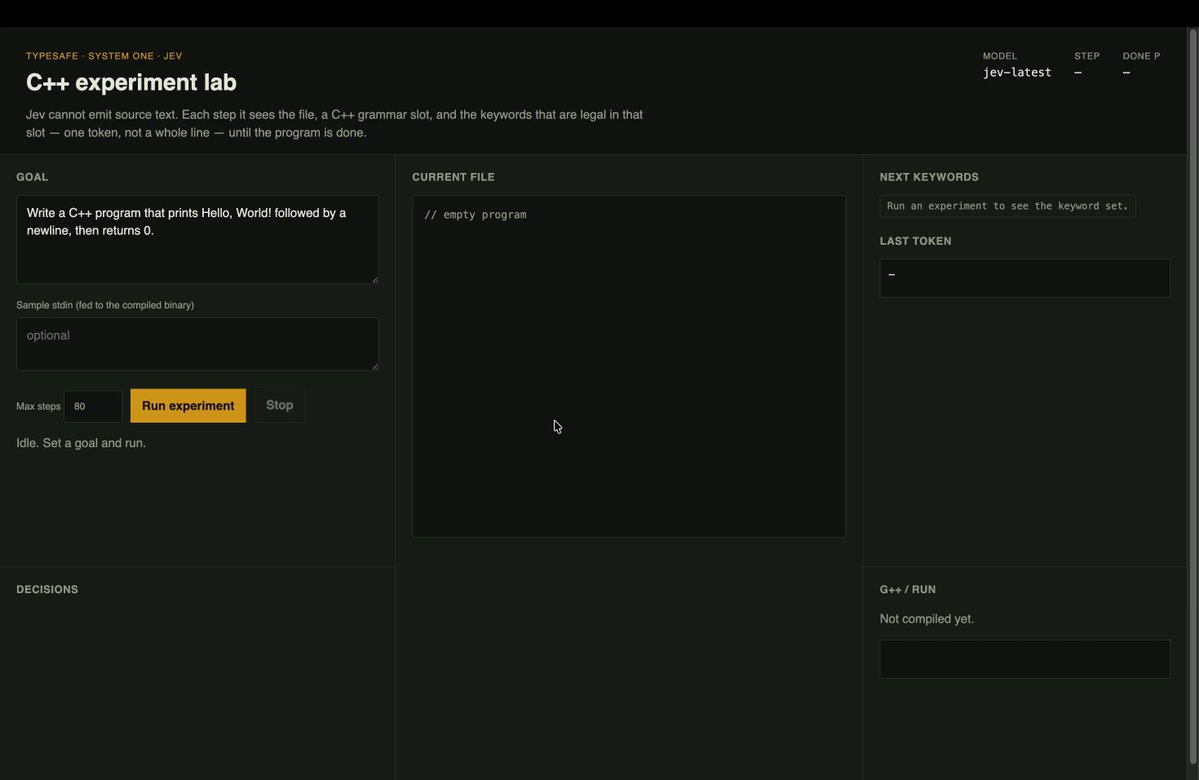The width and height of the screenshot is (1199, 780).
Task: Click the Run experiment button
Action: [x=188, y=405]
